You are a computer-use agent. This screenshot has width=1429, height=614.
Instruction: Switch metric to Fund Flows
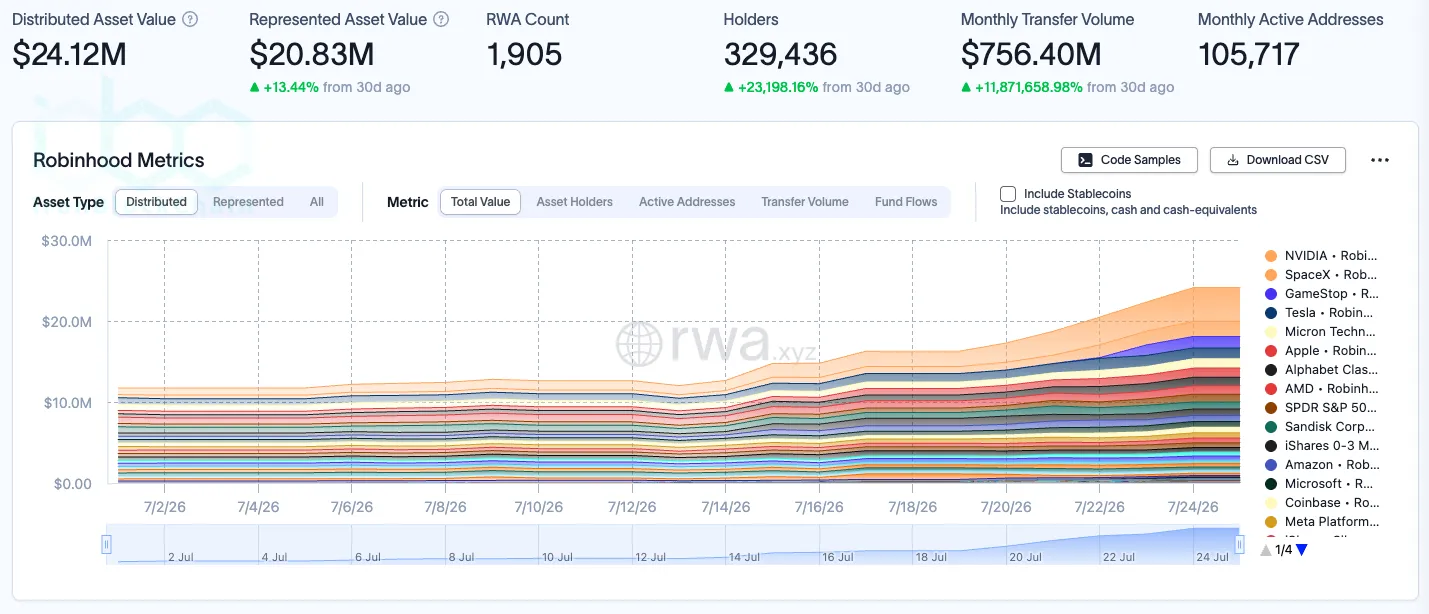coord(906,202)
